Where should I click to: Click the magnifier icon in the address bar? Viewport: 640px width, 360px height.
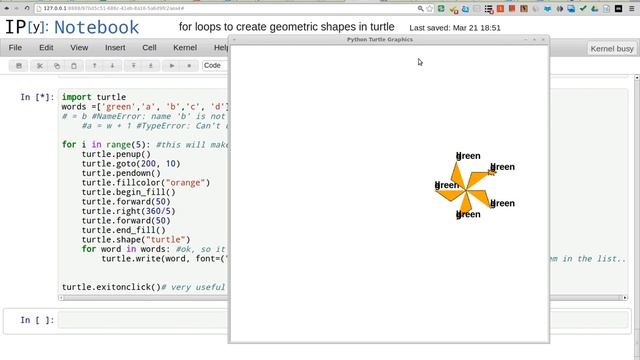click(x=420, y=8)
